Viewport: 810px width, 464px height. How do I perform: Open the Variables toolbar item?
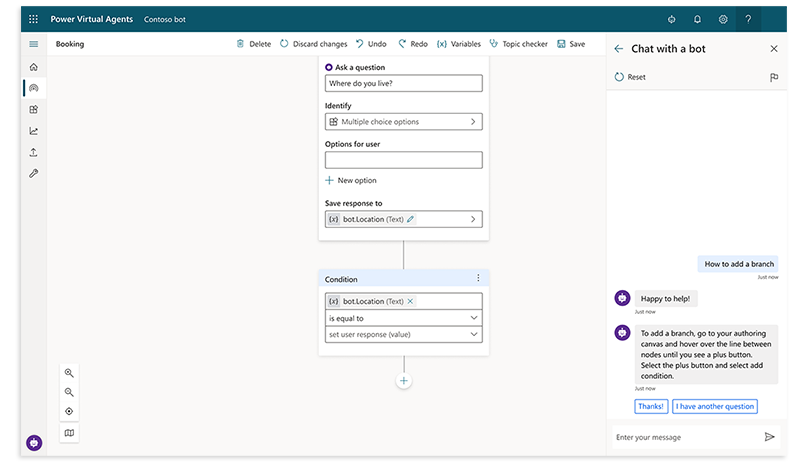coord(459,44)
